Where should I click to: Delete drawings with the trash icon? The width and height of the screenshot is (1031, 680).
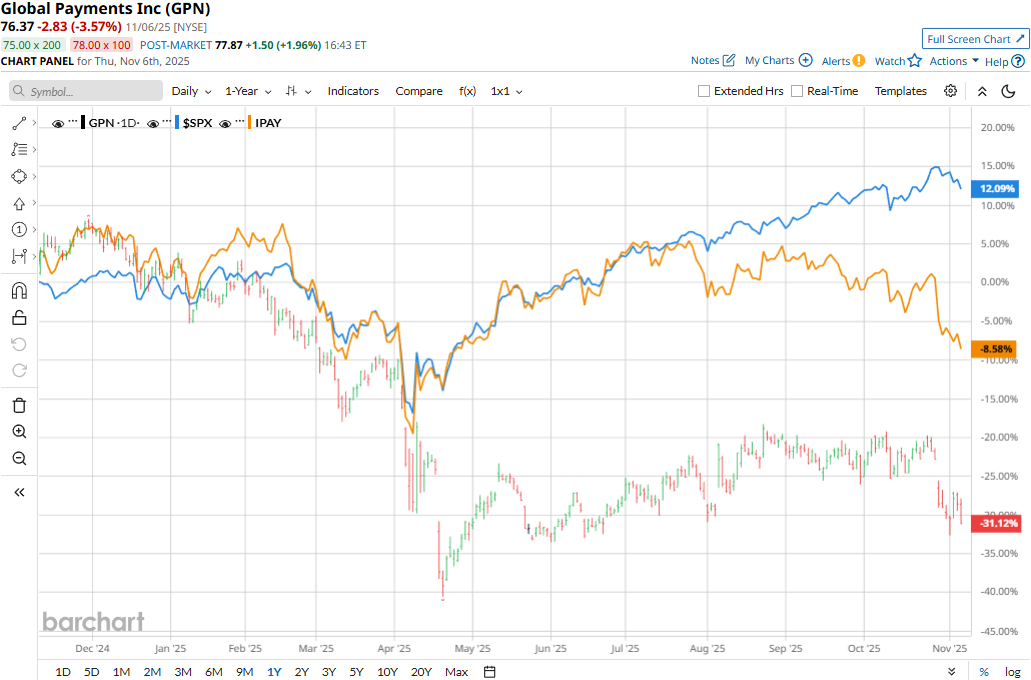[x=19, y=405]
